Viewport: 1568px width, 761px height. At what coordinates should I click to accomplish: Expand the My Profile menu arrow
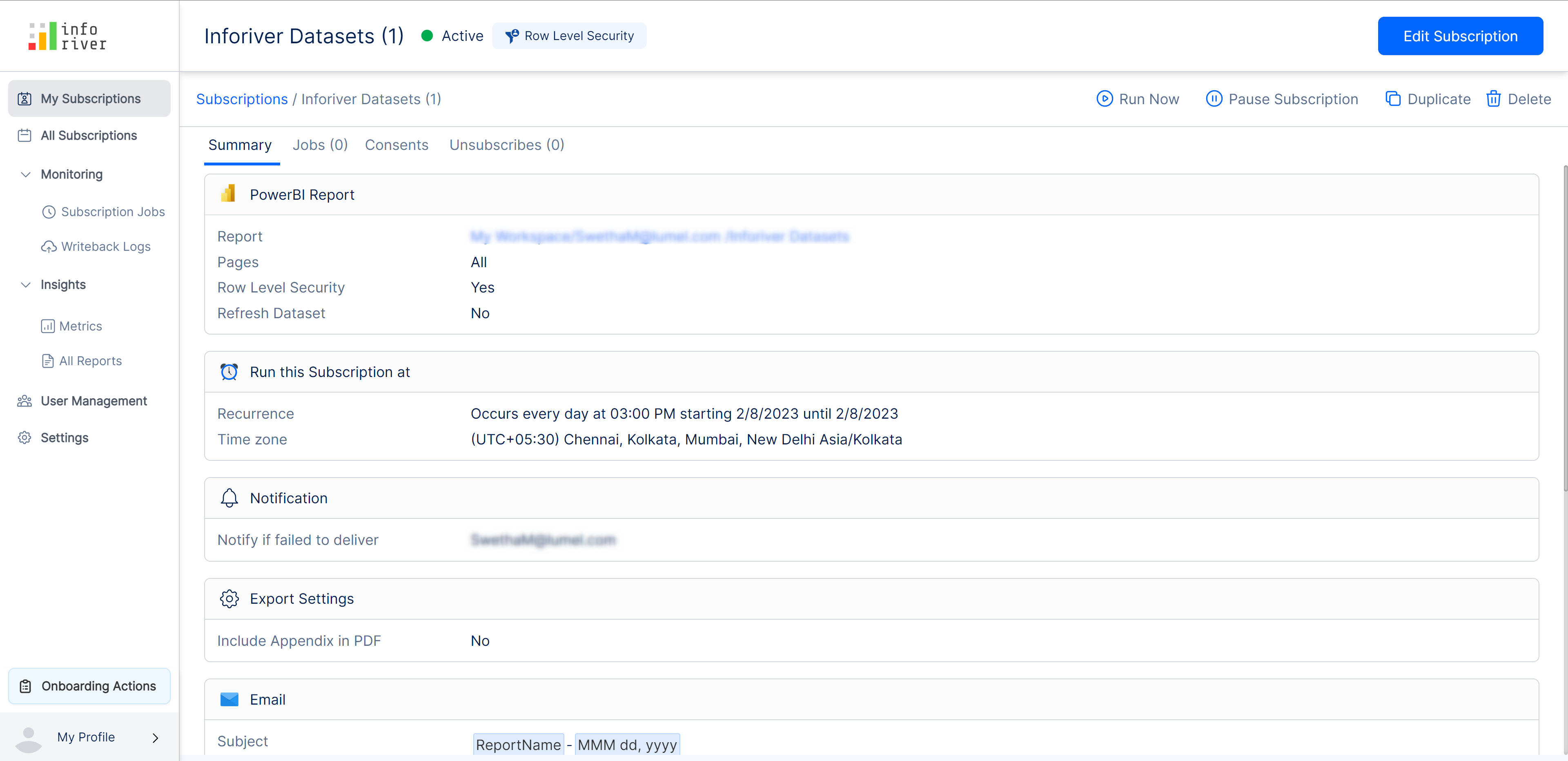point(155,738)
